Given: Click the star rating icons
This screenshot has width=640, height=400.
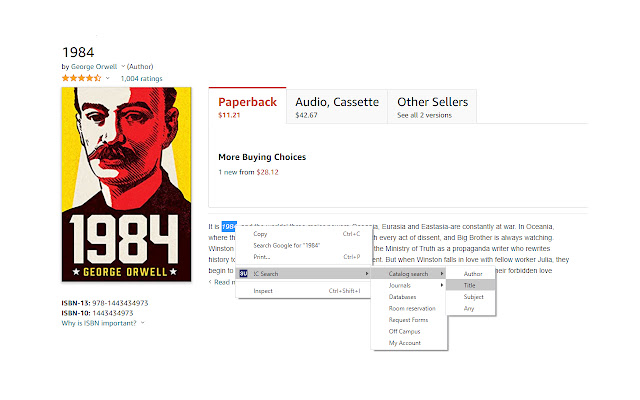Looking at the screenshot, I should point(80,77).
